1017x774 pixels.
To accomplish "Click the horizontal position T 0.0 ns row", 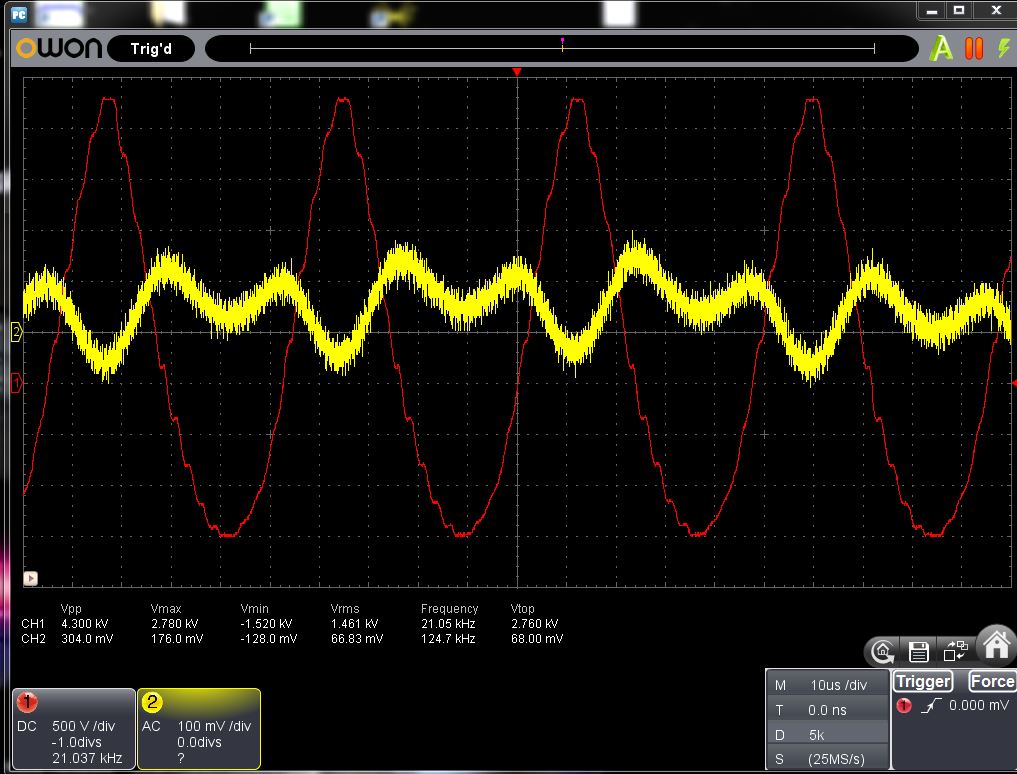I will (827, 710).
